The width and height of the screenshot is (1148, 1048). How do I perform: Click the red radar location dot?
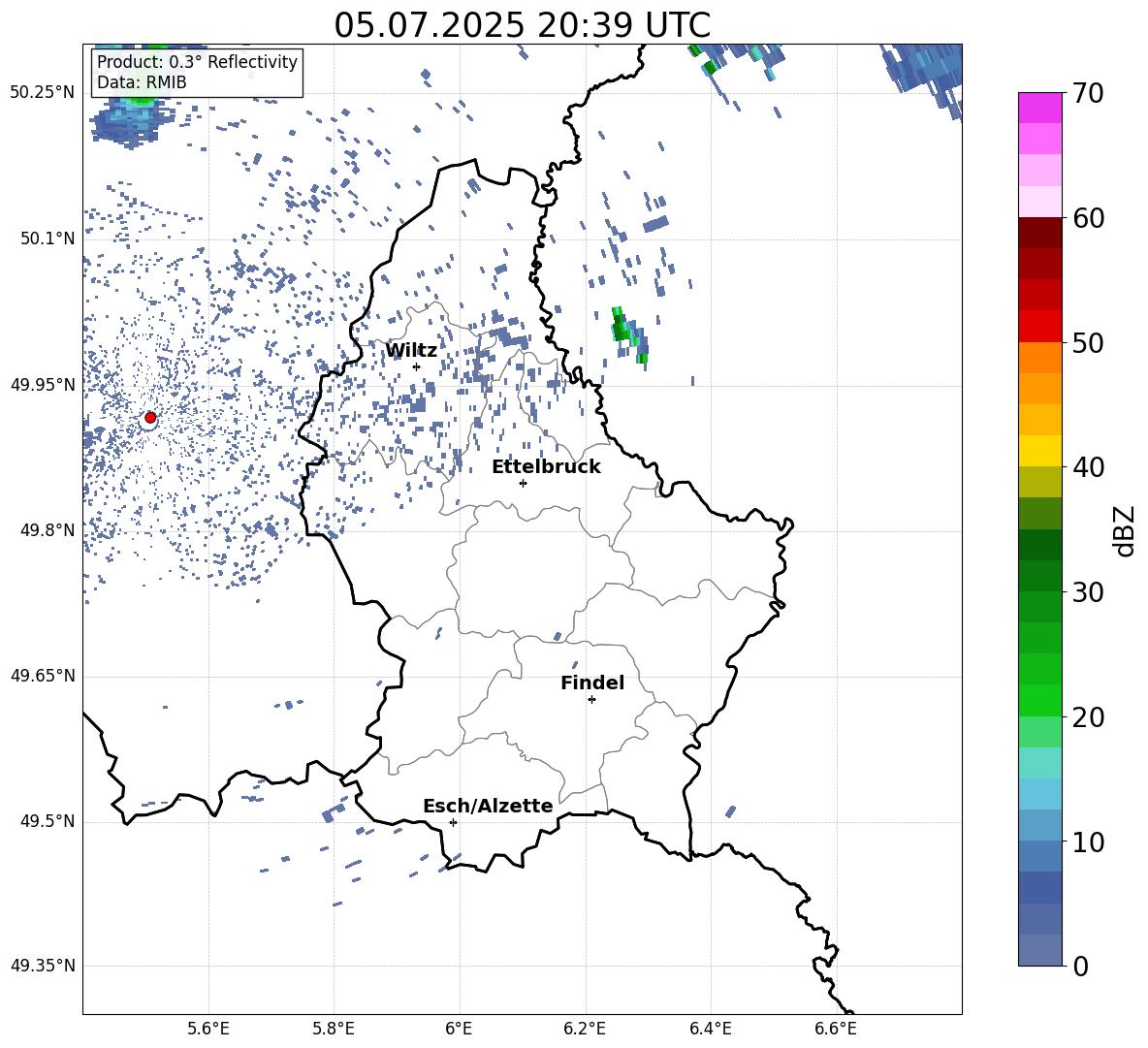click(150, 418)
